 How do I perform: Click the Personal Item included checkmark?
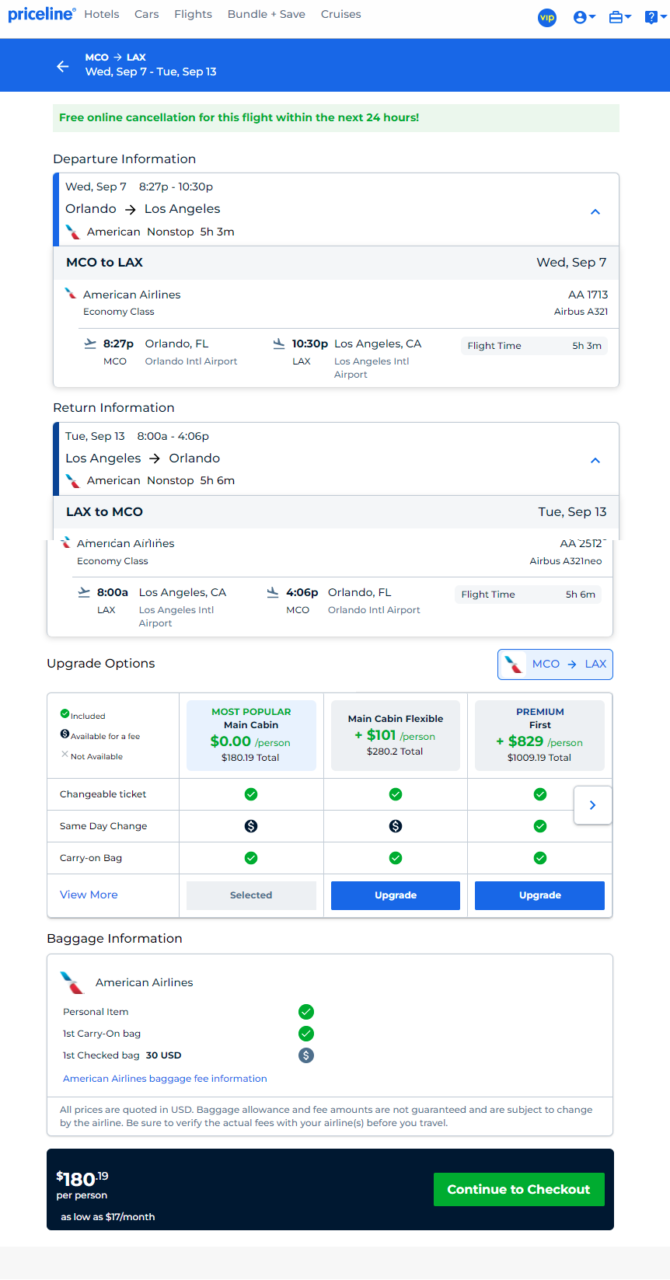306,1012
